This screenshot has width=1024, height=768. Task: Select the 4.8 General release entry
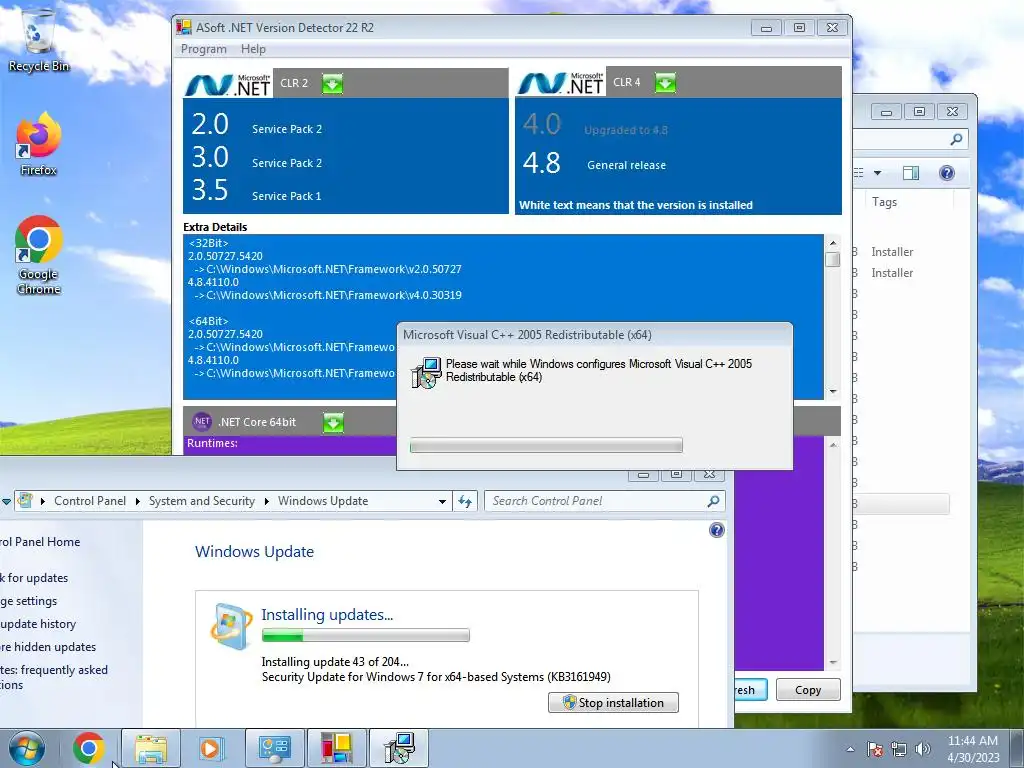(594, 163)
